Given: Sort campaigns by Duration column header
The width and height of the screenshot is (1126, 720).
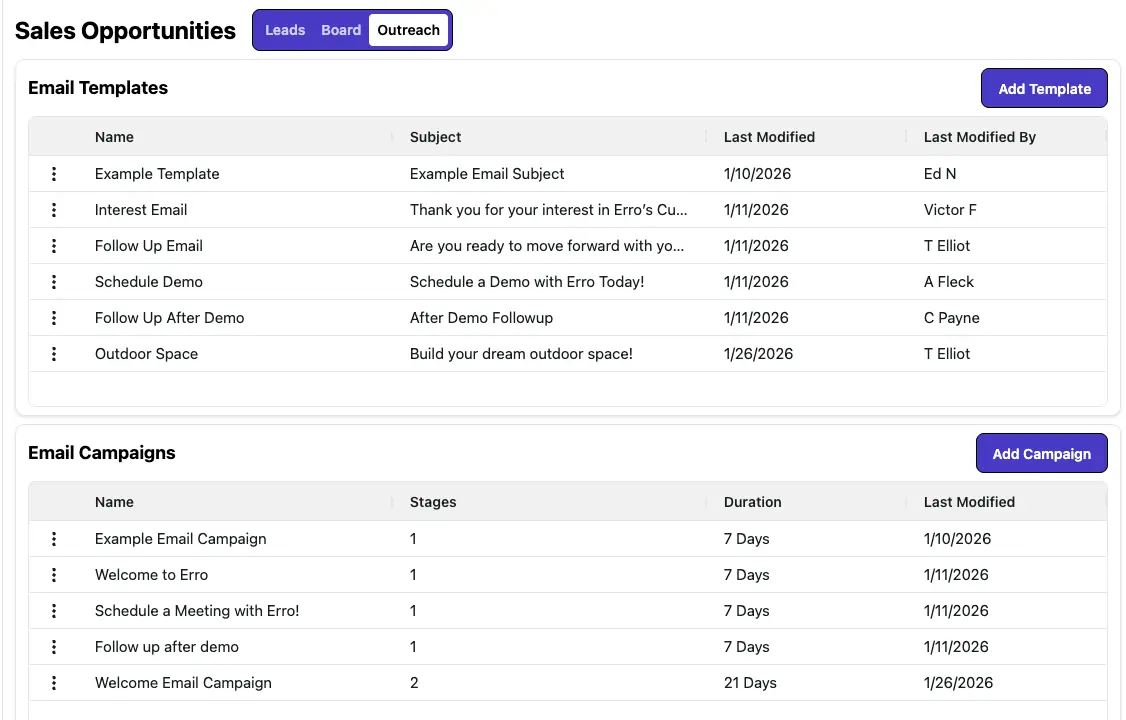Looking at the screenshot, I should coord(752,502).
